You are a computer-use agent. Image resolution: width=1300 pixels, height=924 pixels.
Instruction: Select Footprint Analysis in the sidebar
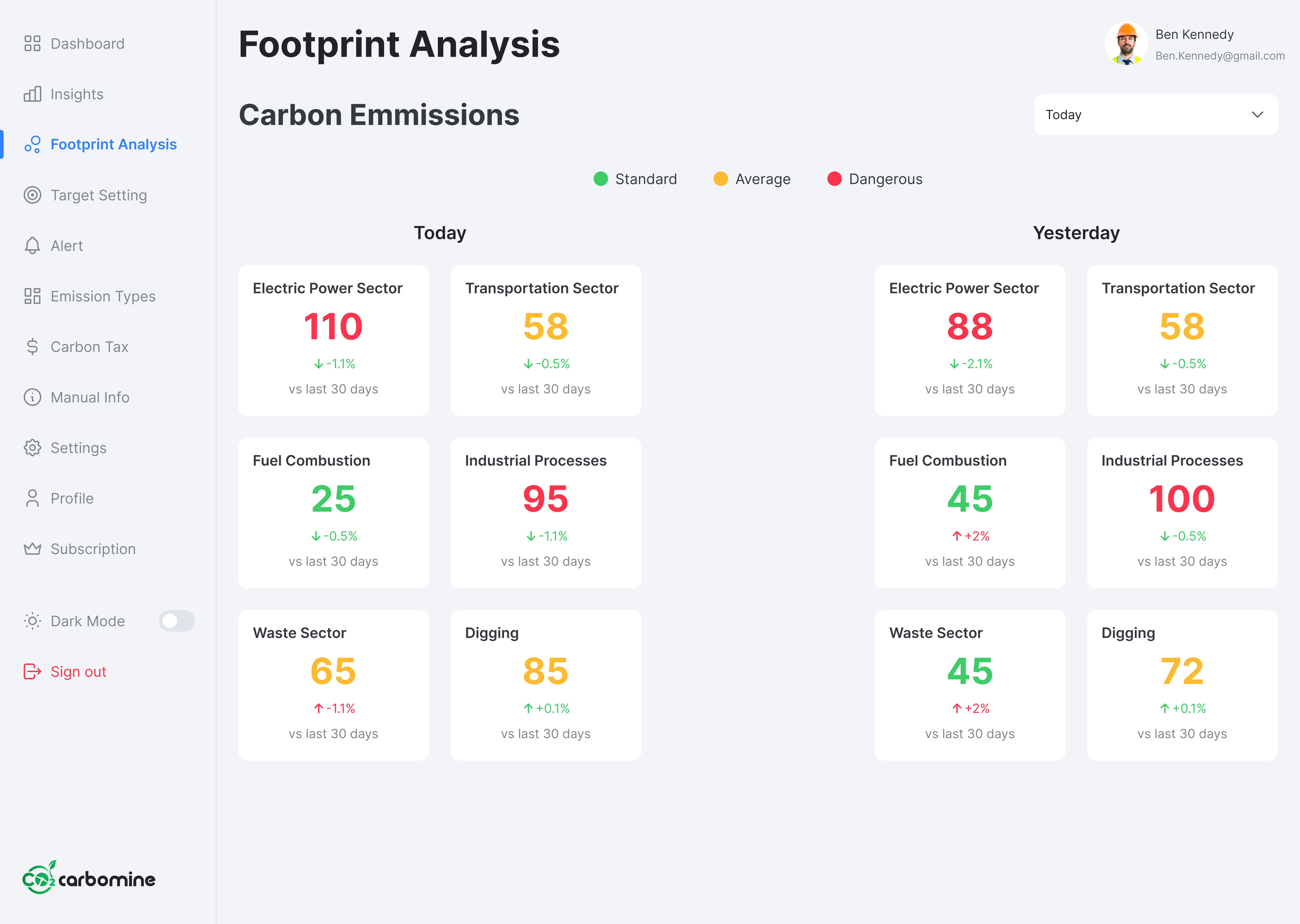113,145
